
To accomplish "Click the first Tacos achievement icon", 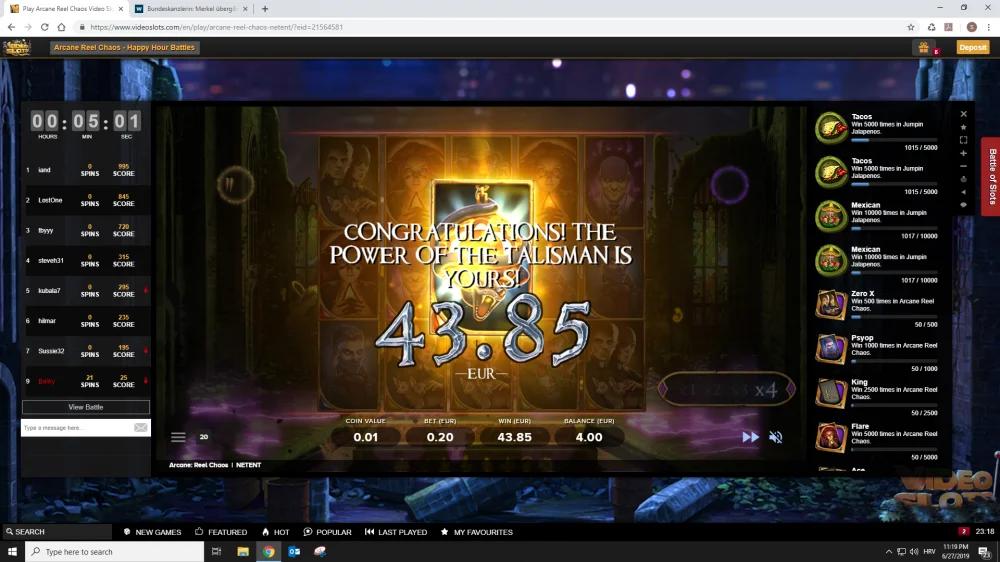I will tap(831, 128).
